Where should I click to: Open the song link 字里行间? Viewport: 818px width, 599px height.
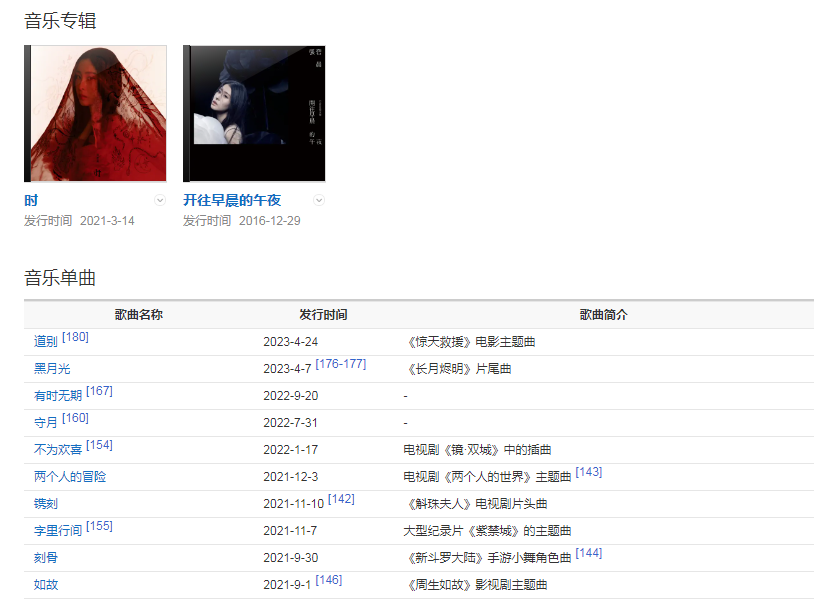[x=58, y=531]
